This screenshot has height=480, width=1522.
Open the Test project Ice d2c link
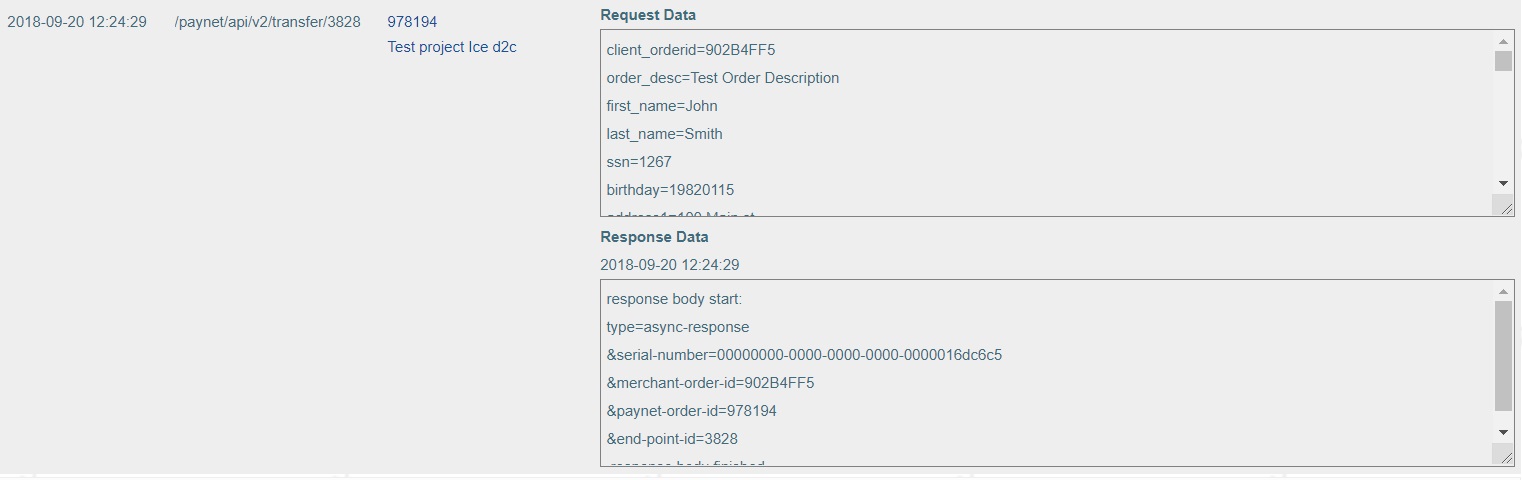point(452,47)
